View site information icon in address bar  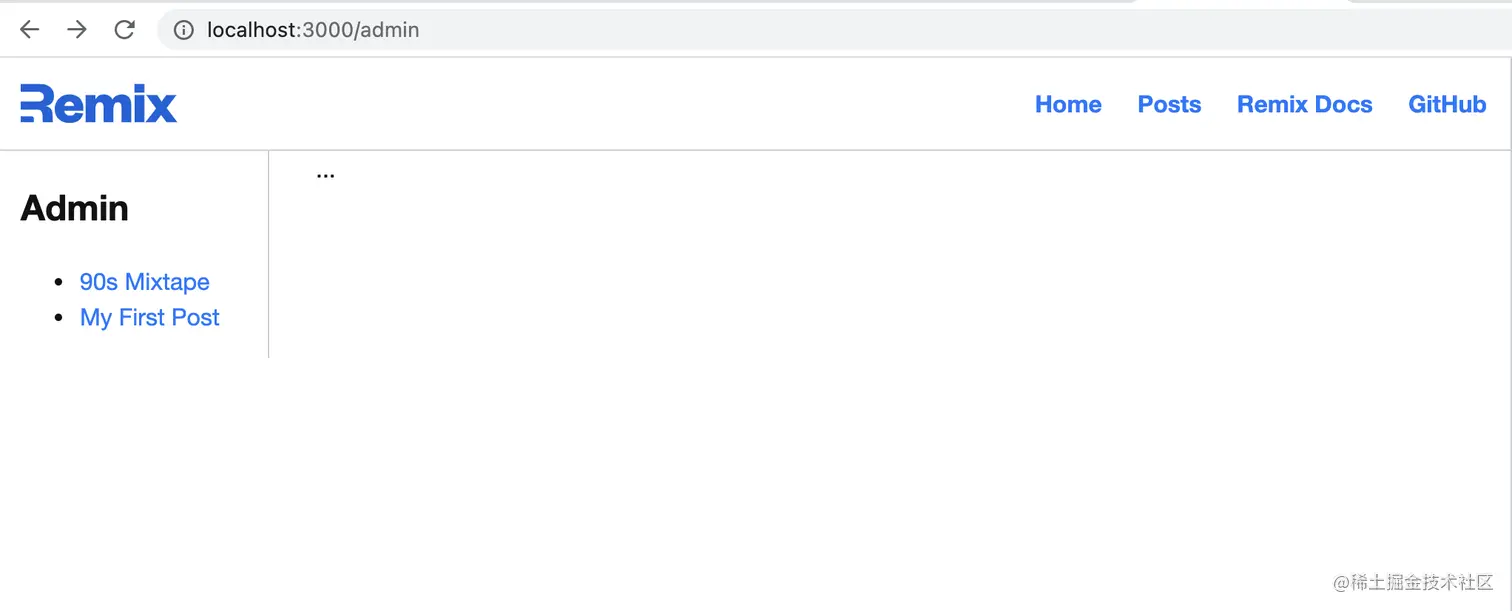[x=184, y=30]
